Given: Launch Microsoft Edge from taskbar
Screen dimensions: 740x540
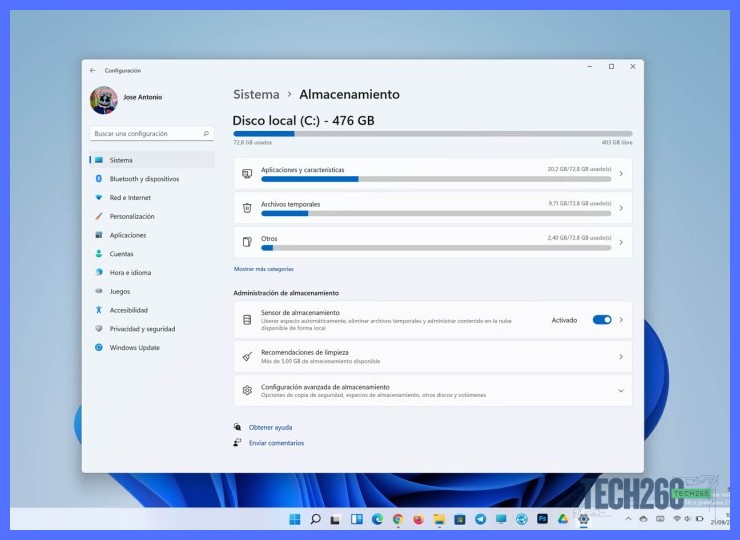Looking at the screenshot, I should point(377,519).
